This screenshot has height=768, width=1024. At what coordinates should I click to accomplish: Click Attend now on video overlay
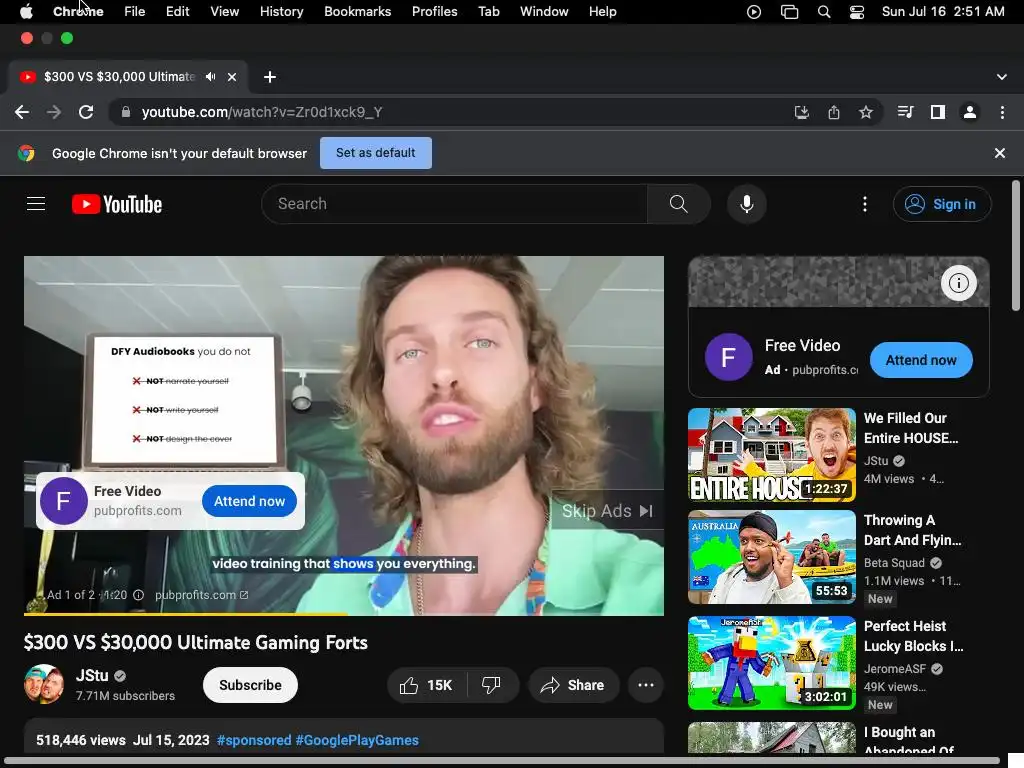(x=249, y=501)
